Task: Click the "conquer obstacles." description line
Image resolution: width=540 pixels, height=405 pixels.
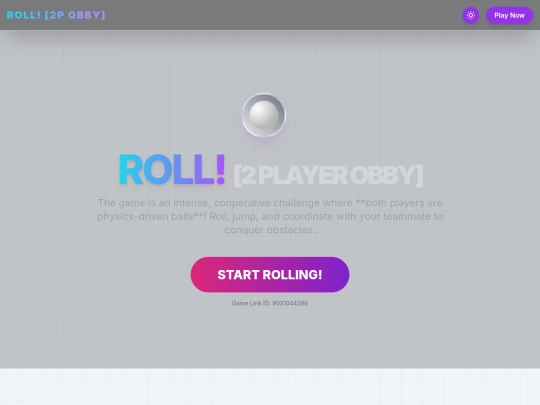Action: coord(270,230)
